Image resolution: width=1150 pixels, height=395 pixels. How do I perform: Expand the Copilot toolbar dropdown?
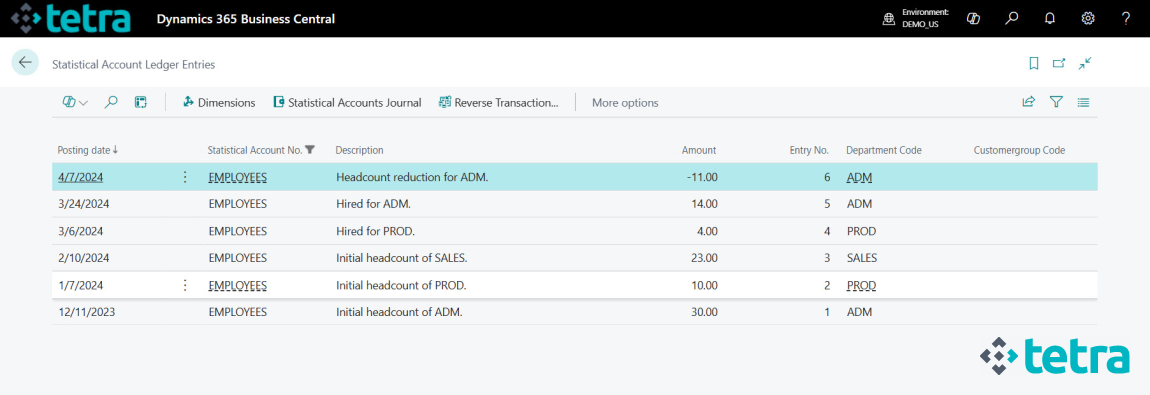[75, 103]
